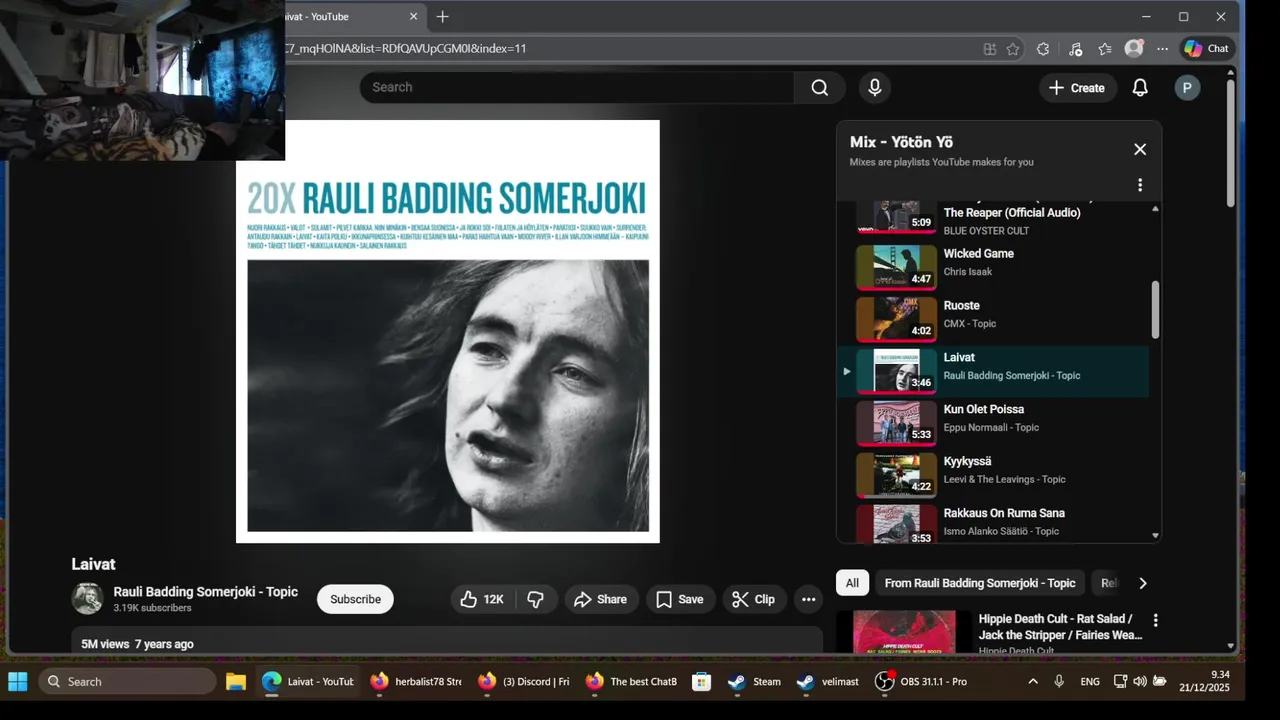
Task: Switch to OBS 31.1.1 taskbar window
Action: (922, 681)
